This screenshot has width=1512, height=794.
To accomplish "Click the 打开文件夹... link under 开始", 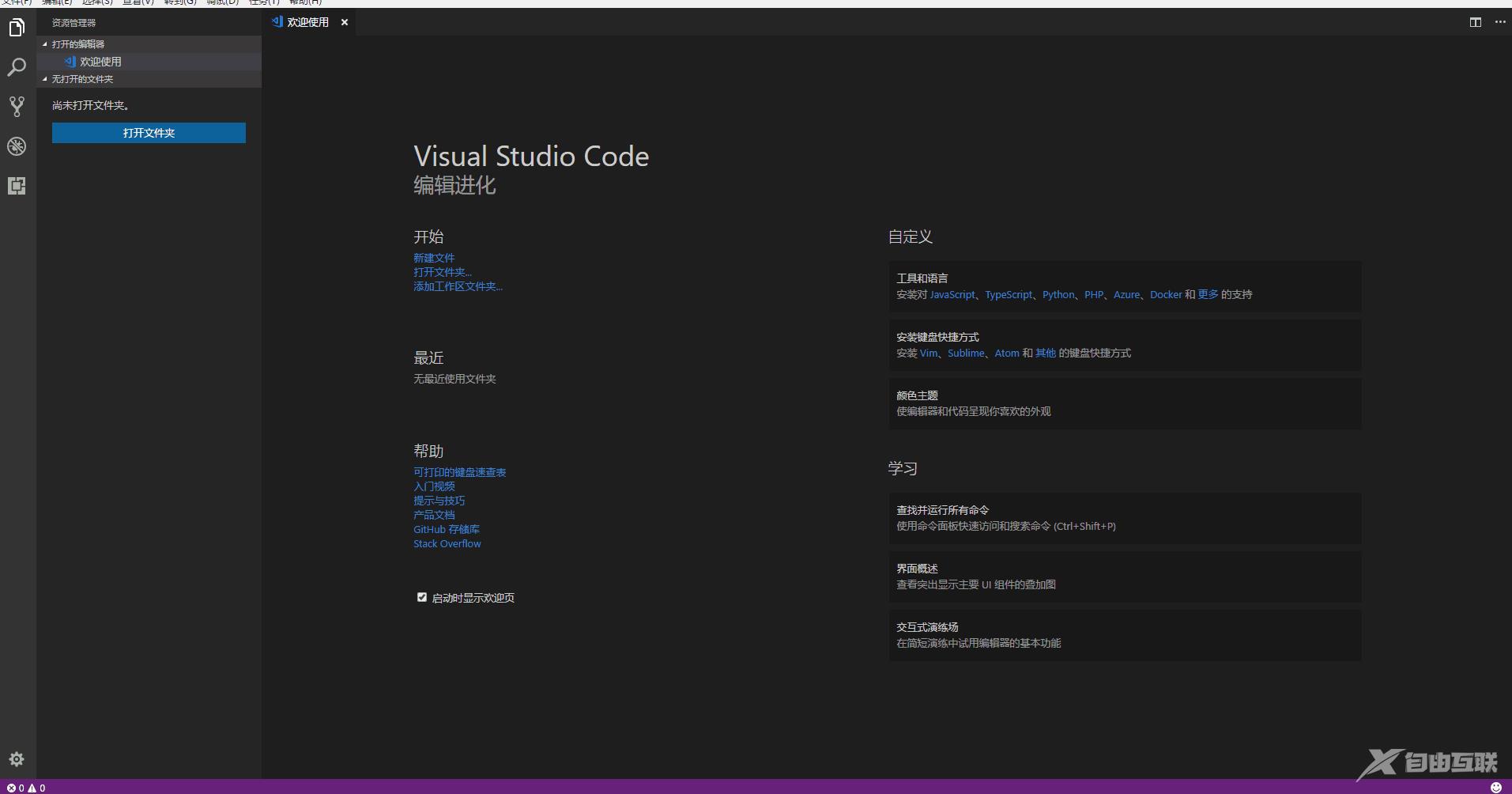I will (443, 272).
